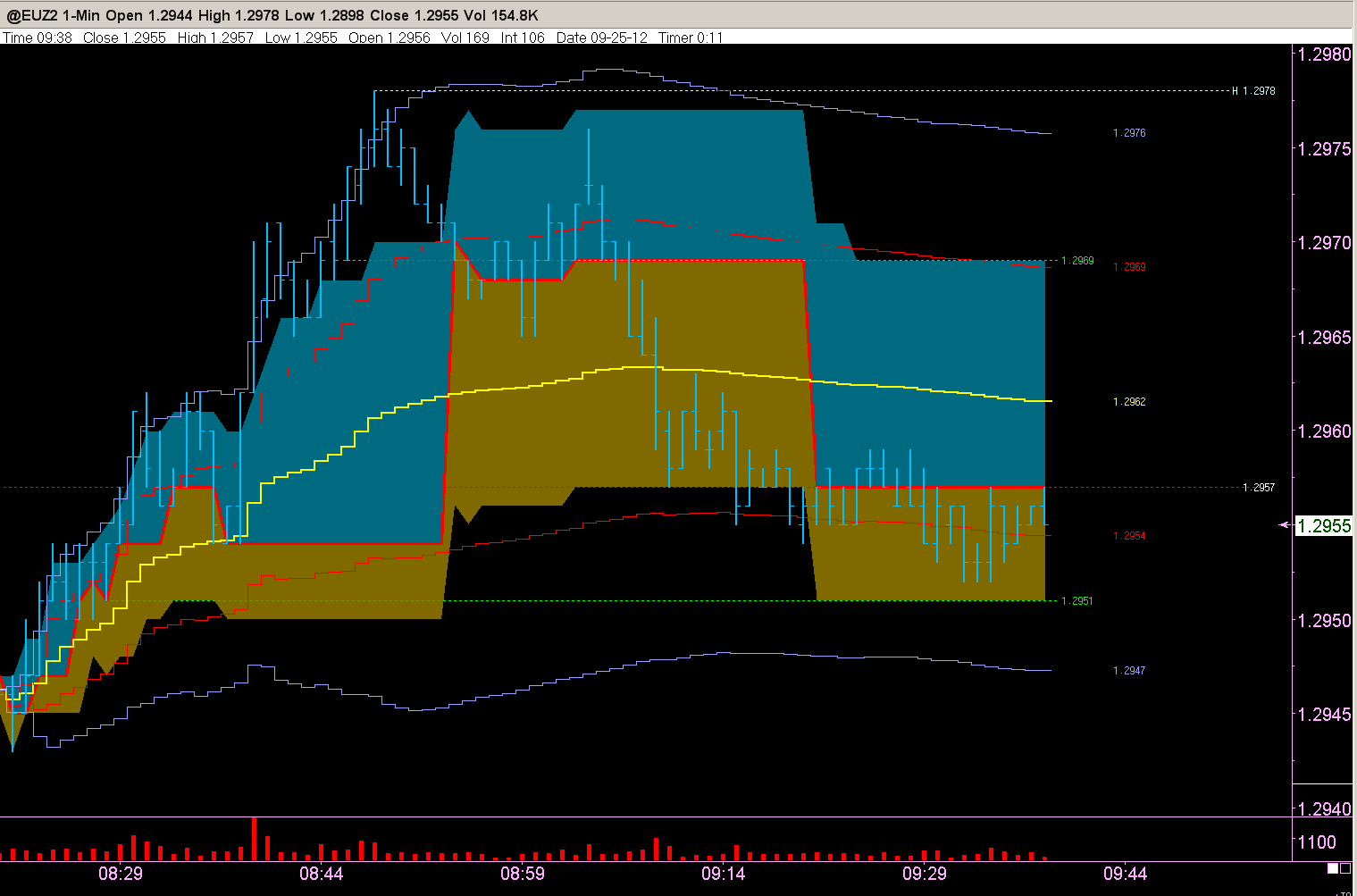This screenshot has height=896, width=1357.
Task: Click the hollow square beside the time axis
Action: point(1345,868)
